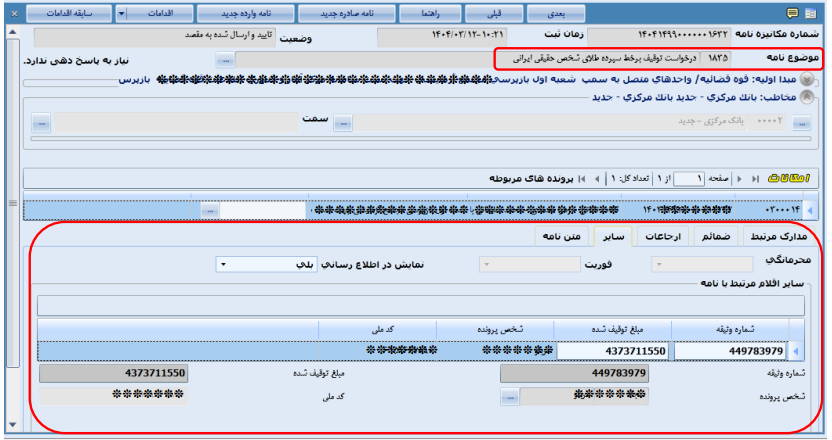Click the empty bar under سایر اقلام مرتبط با نامه

click(x=420, y=306)
